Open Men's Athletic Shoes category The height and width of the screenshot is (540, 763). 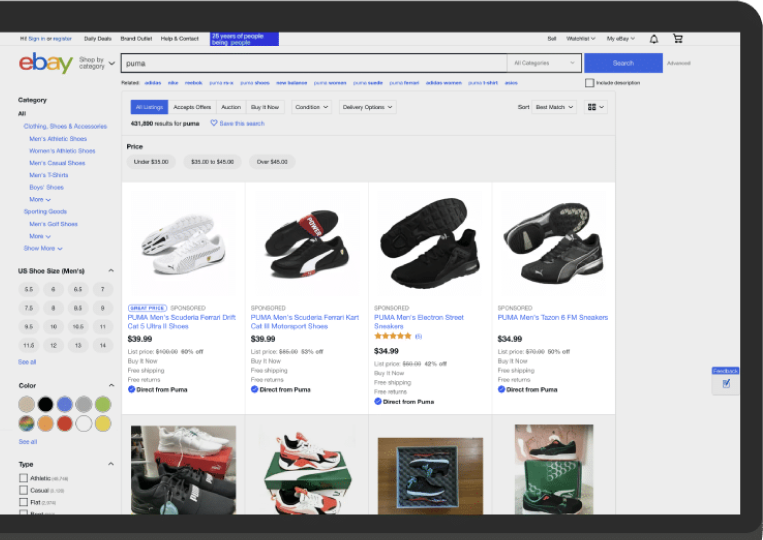click(58, 139)
